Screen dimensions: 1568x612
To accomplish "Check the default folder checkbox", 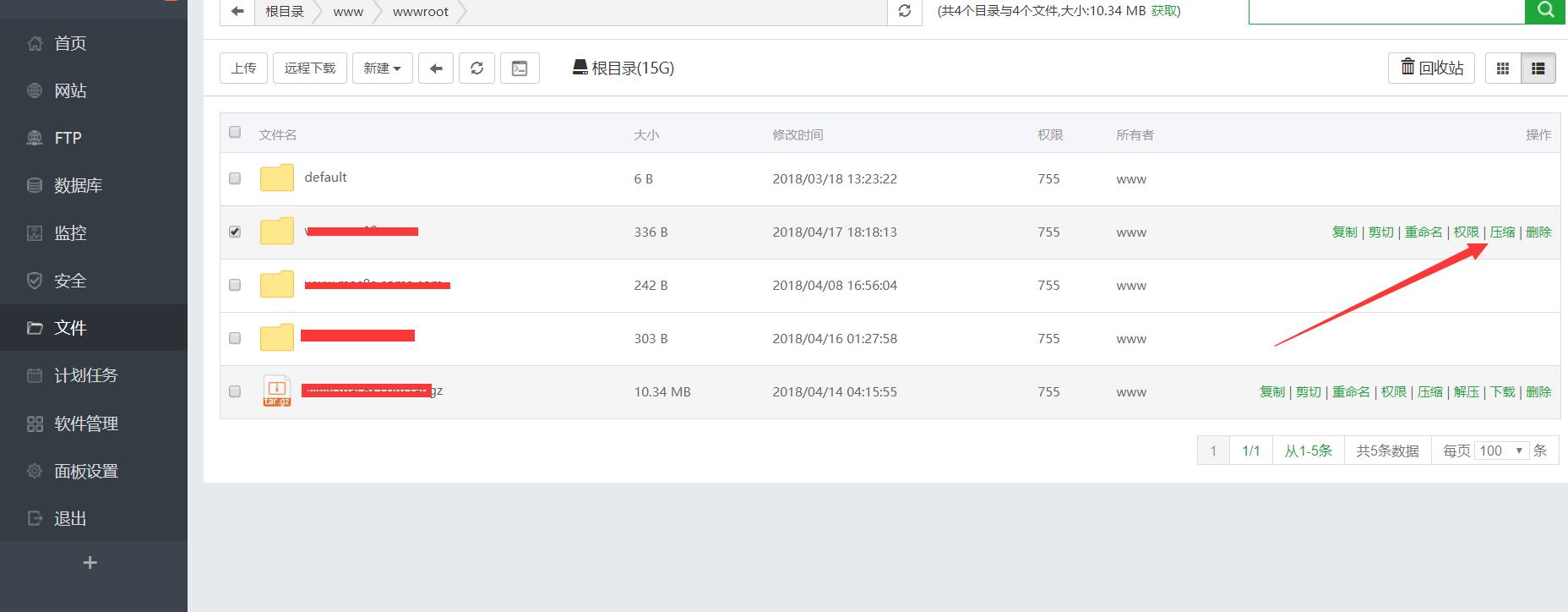I will pyautogui.click(x=235, y=178).
